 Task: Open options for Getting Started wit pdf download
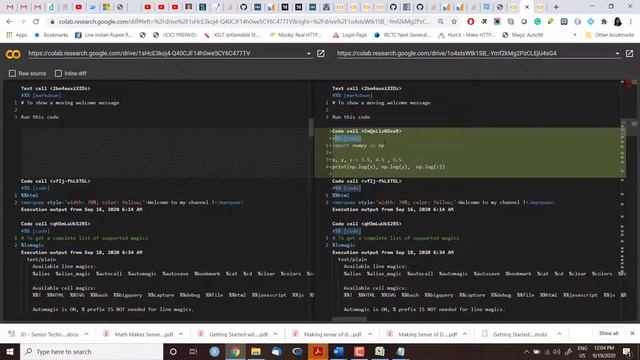(x=276, y=334)
